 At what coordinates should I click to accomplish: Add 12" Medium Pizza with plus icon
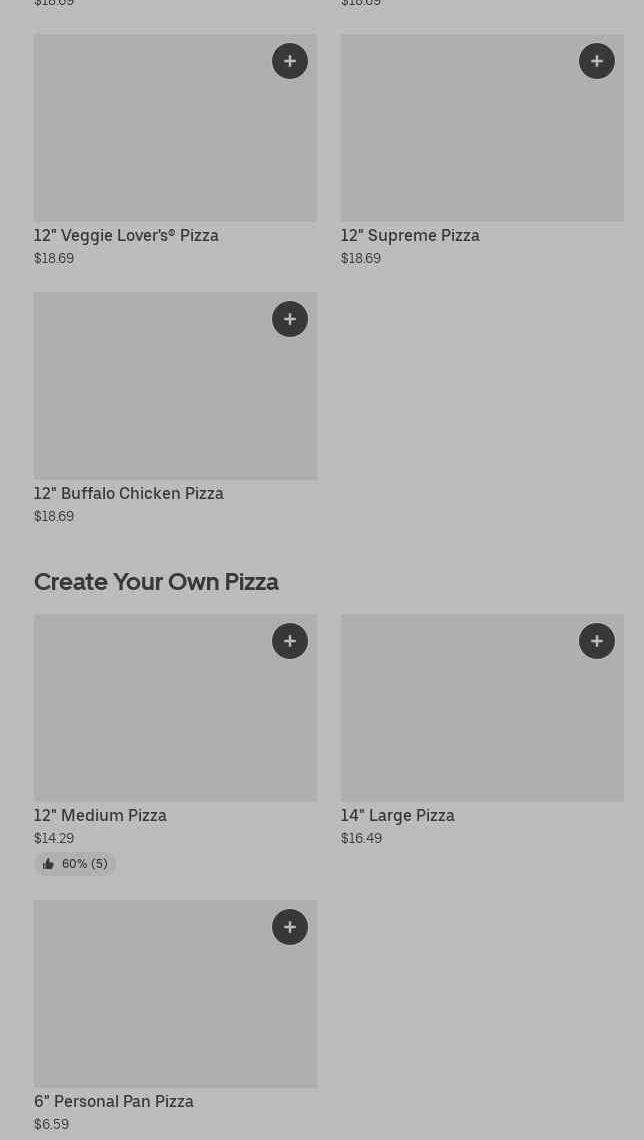coord(290,641)
